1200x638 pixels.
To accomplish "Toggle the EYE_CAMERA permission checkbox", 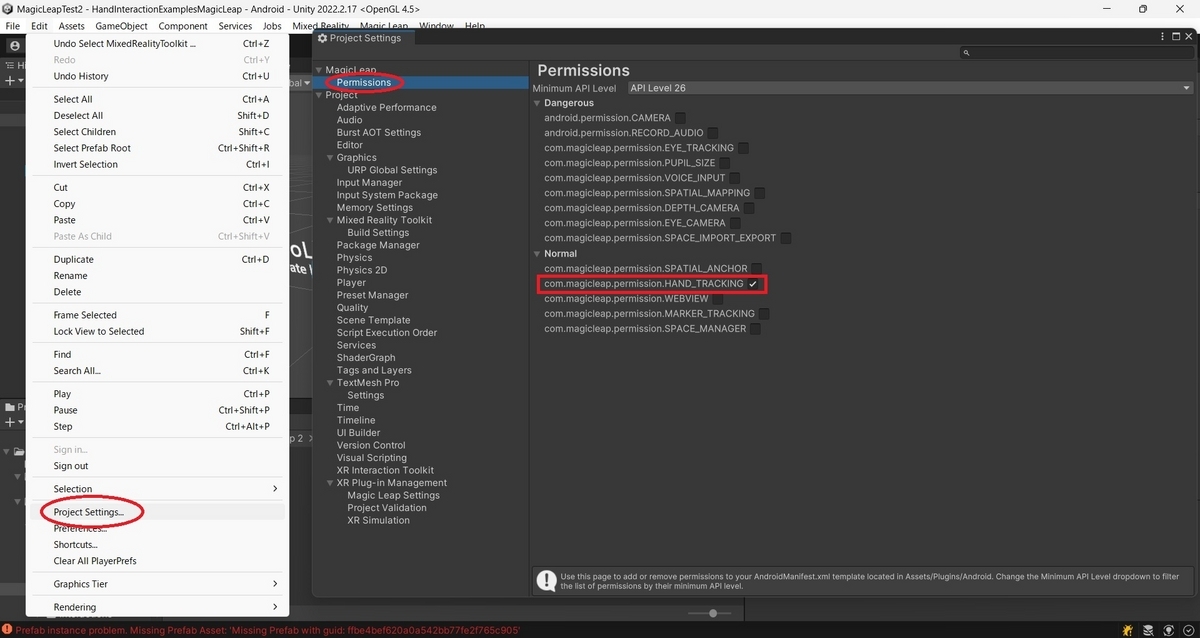I will tap(736, 223).
